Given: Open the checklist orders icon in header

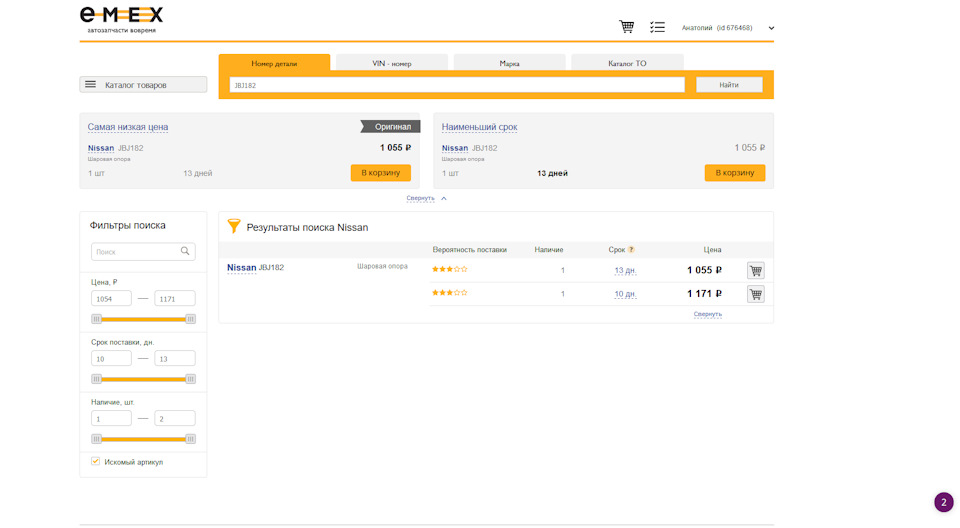Looking at the screenshot, I should 657,27.
